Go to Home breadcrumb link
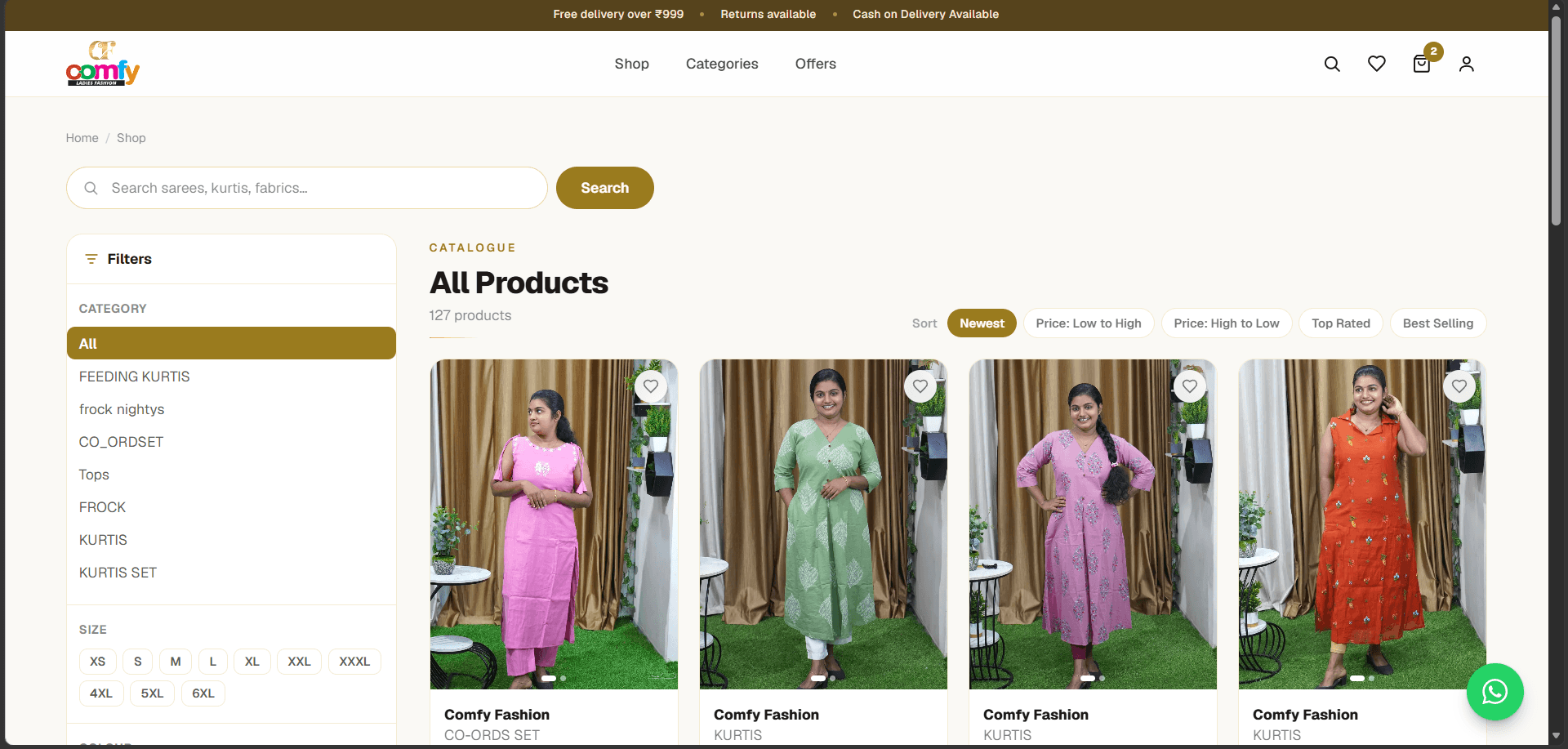Image resolution: width=1568 pixels, height=749 pixels. 82,138
